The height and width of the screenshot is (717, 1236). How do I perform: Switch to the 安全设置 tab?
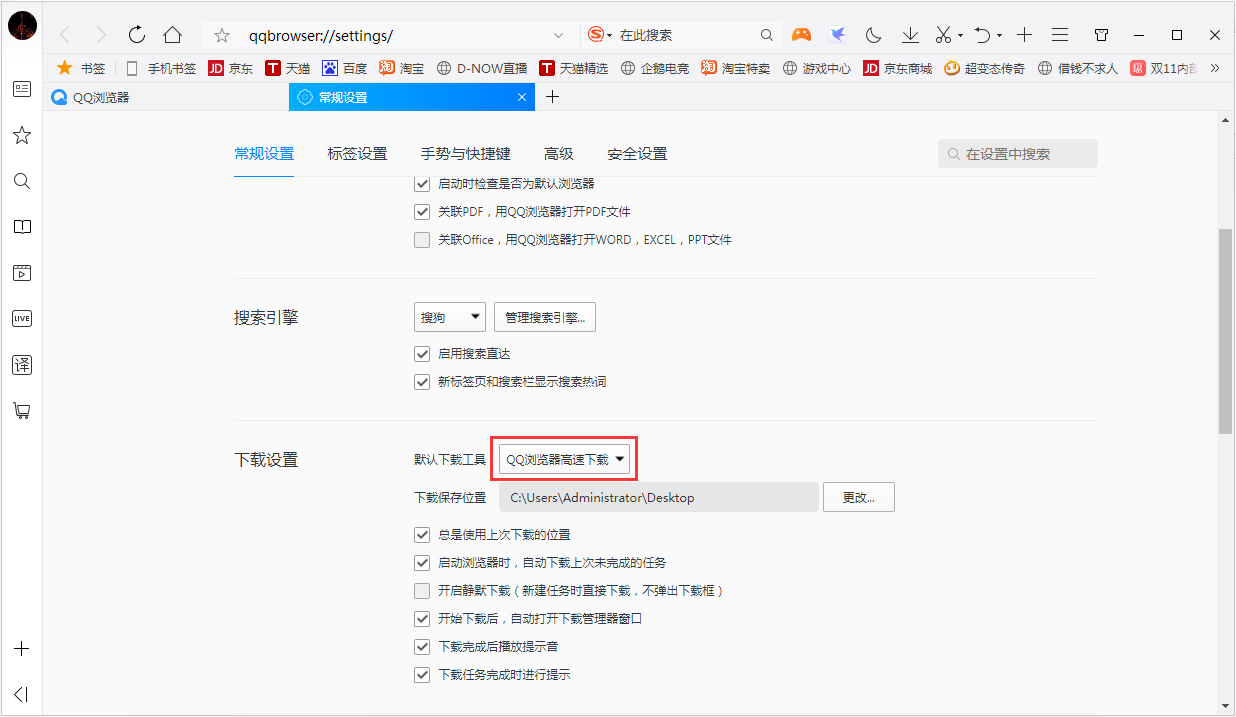point(637,154)
